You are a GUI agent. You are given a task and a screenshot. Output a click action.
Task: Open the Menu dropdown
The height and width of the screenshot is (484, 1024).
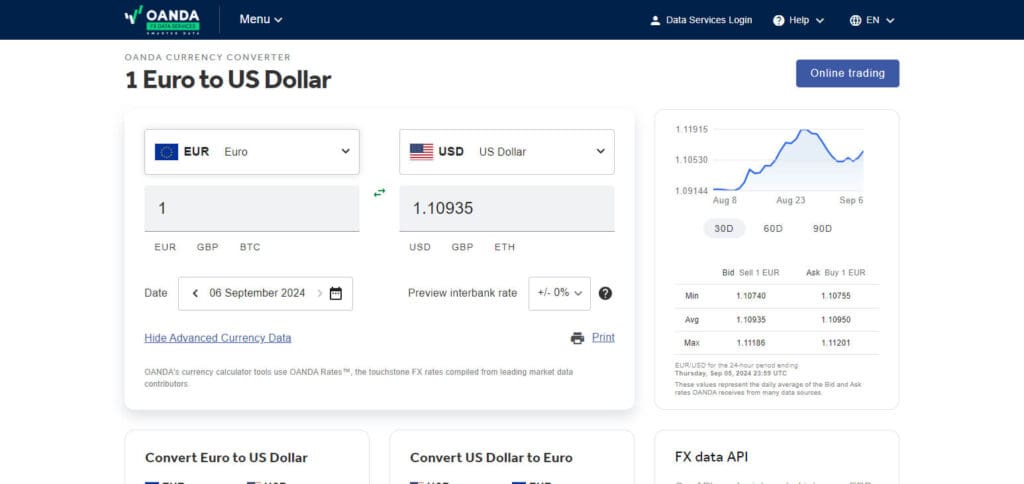[261, 20]
